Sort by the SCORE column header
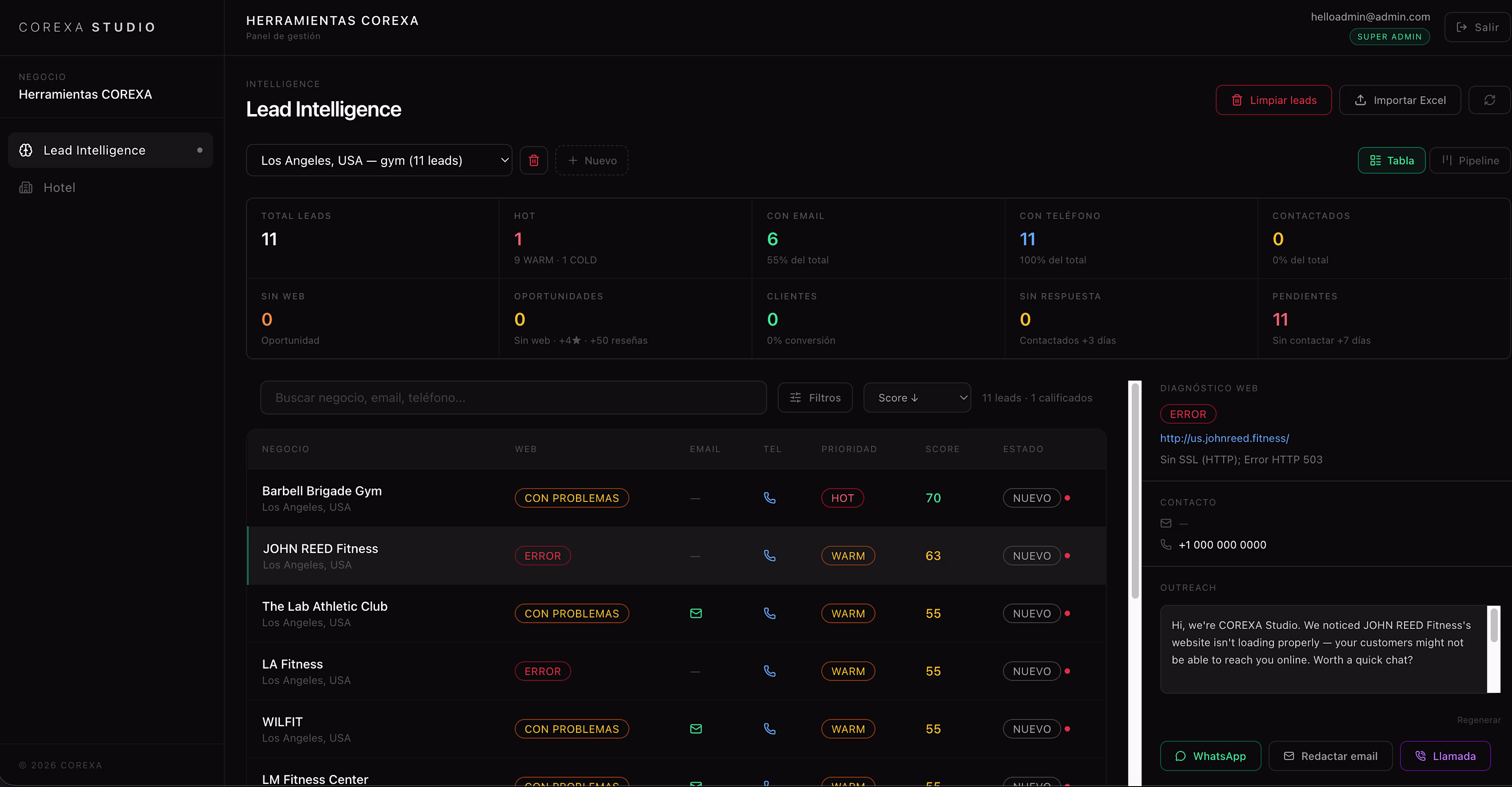The width and height of the screenshot is (1512, 787). pyautogui.click(x=942, y=449)
